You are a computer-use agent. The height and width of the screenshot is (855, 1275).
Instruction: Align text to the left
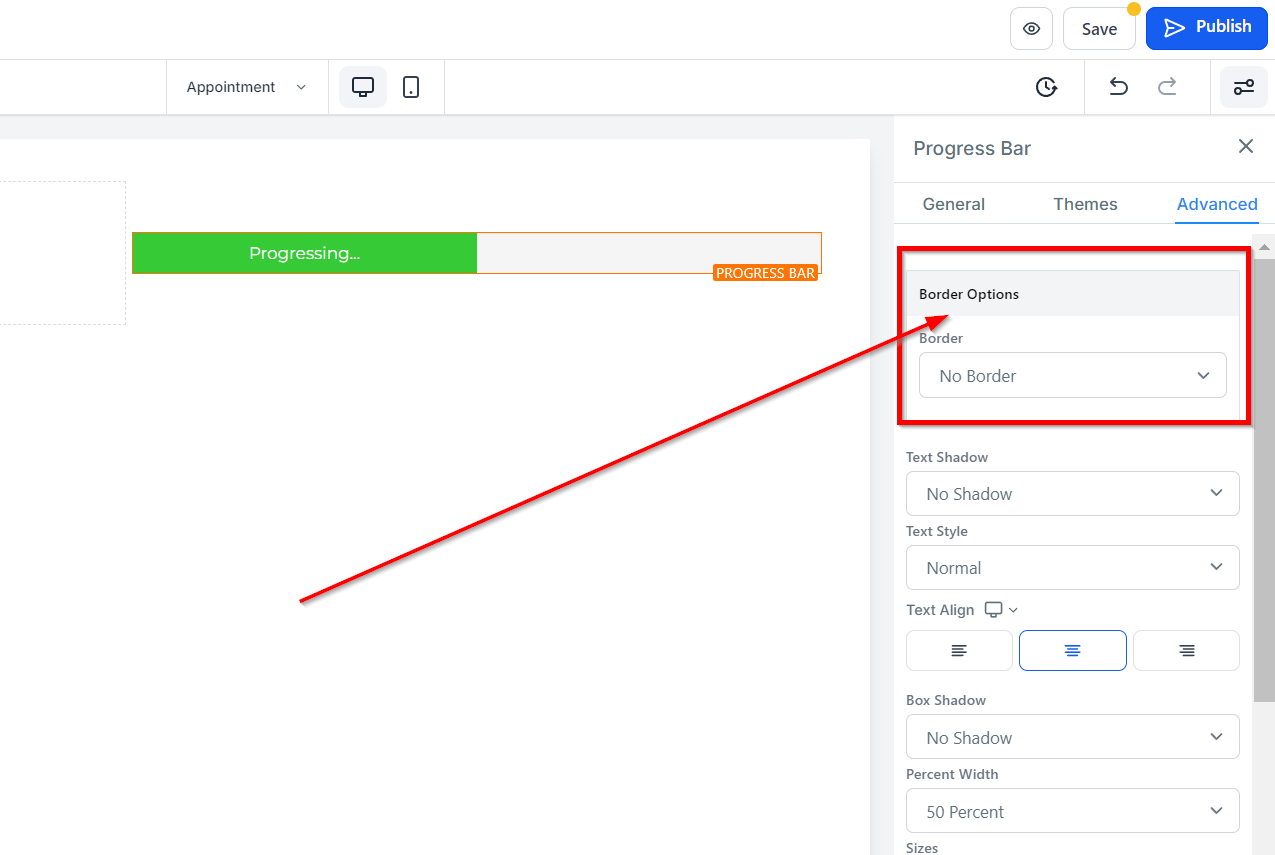coord(959,650)
